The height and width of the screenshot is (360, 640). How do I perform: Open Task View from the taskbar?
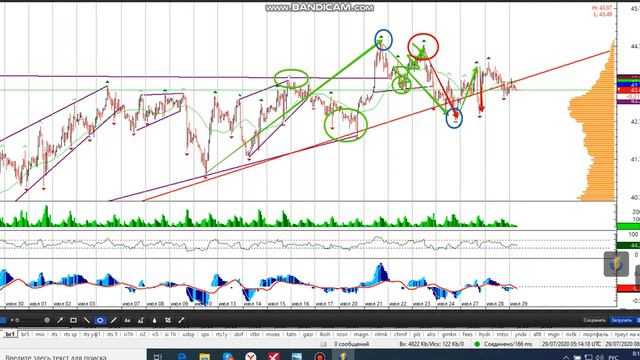(x=158, y=357)
